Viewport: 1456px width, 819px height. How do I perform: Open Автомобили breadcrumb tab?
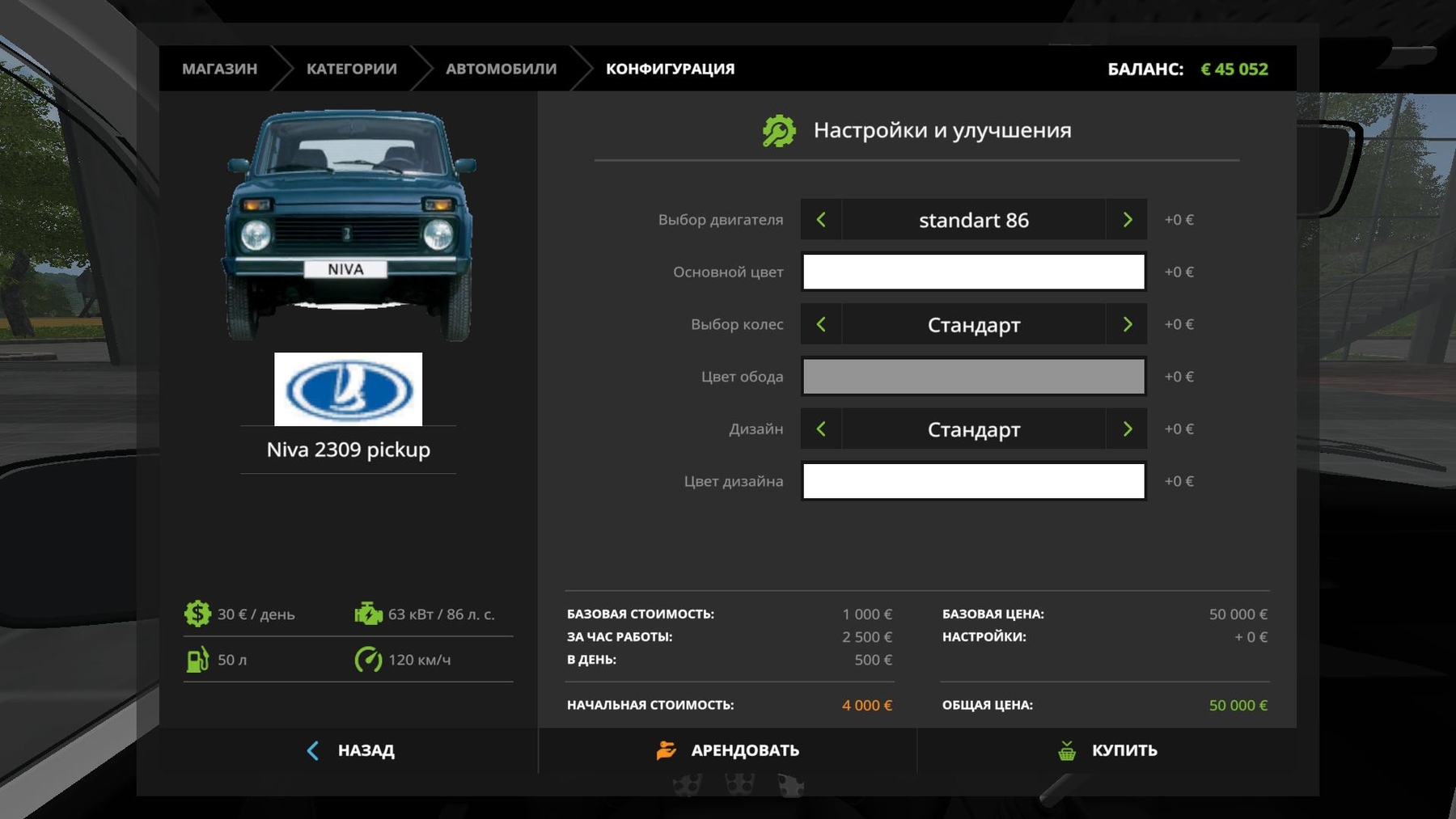tap(501, 69)
